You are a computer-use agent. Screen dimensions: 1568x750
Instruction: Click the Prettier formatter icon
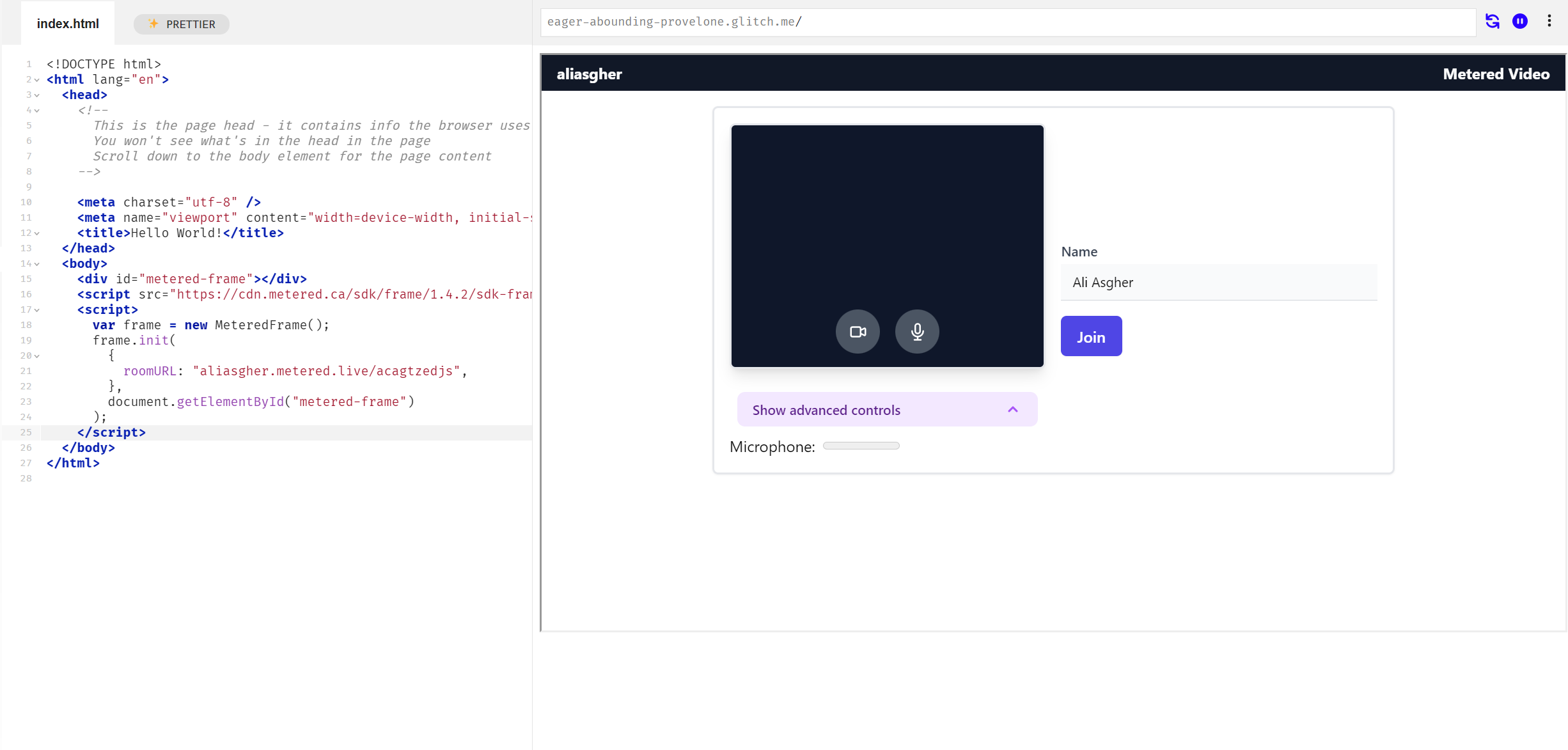pyautogui.click(x=153, y=21)
